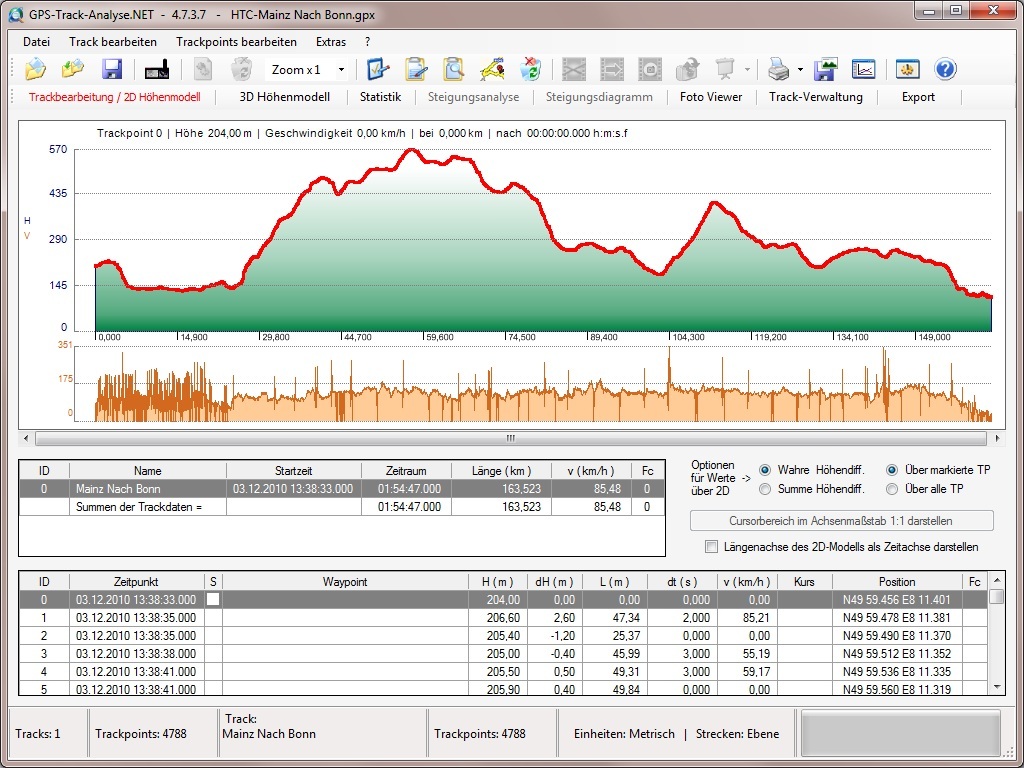The image size is (1024, 768).
Task: Select the 'Über alle TP' radio option
Action: (x=892, y=489)
